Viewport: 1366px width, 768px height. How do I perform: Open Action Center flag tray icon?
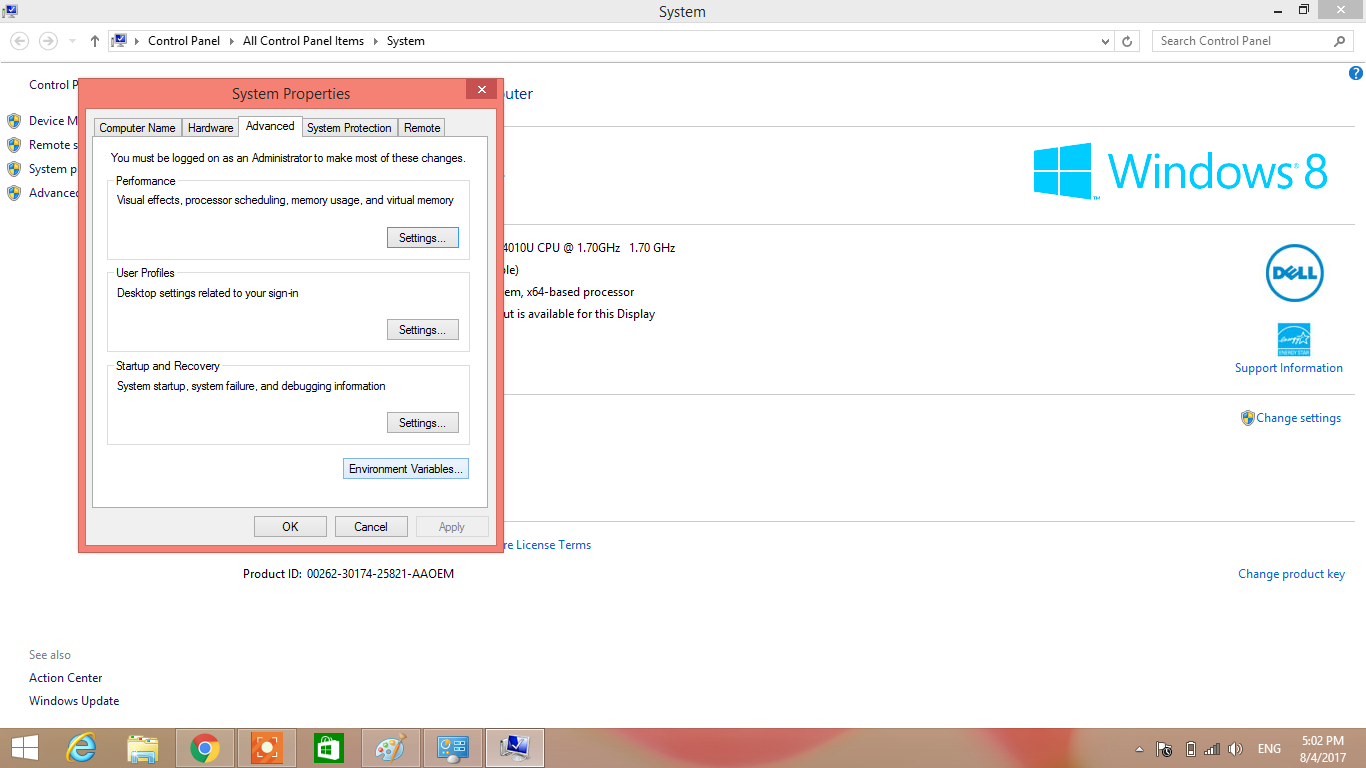point(1164,749)
